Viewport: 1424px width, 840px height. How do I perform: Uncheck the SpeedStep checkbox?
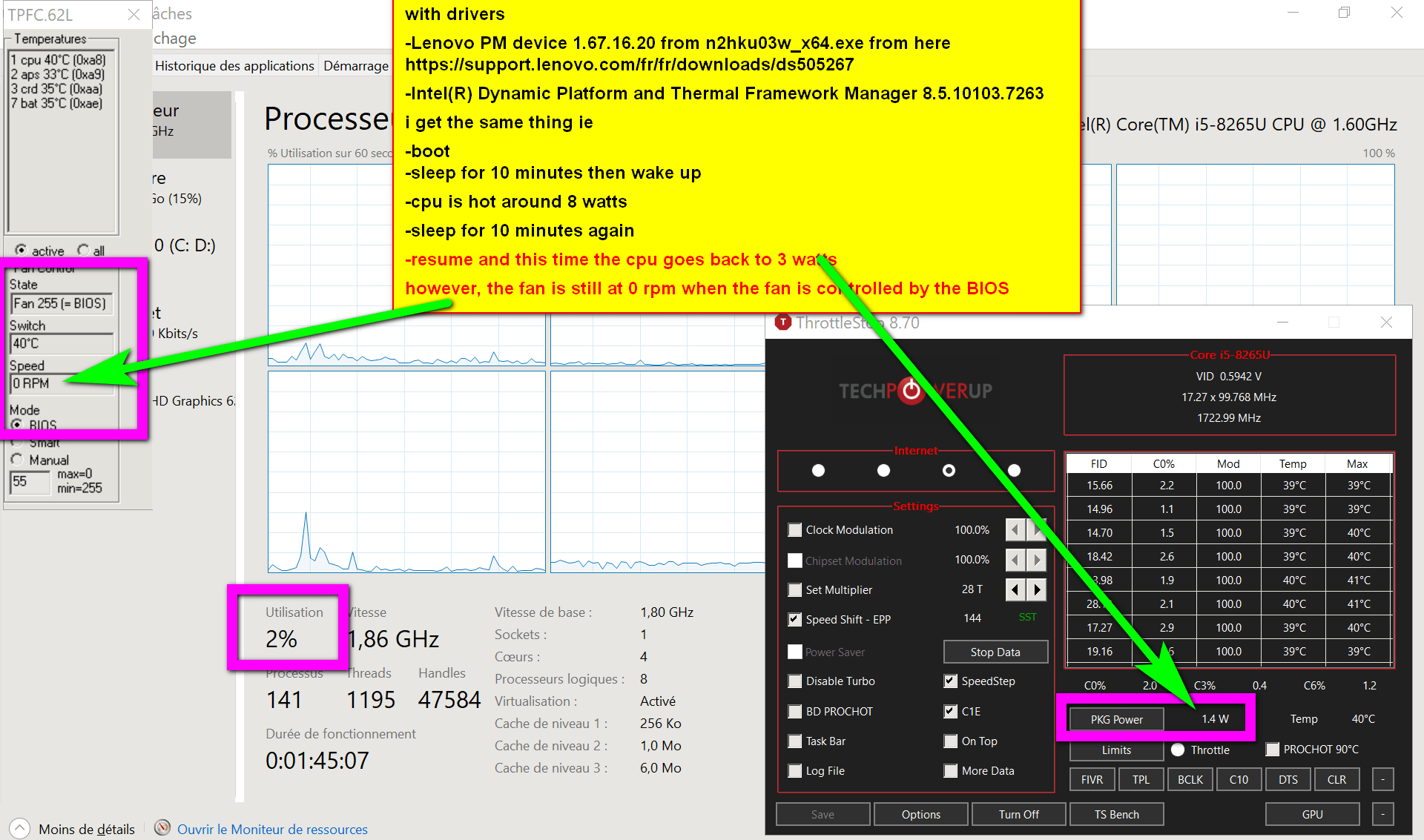point(950,681)
